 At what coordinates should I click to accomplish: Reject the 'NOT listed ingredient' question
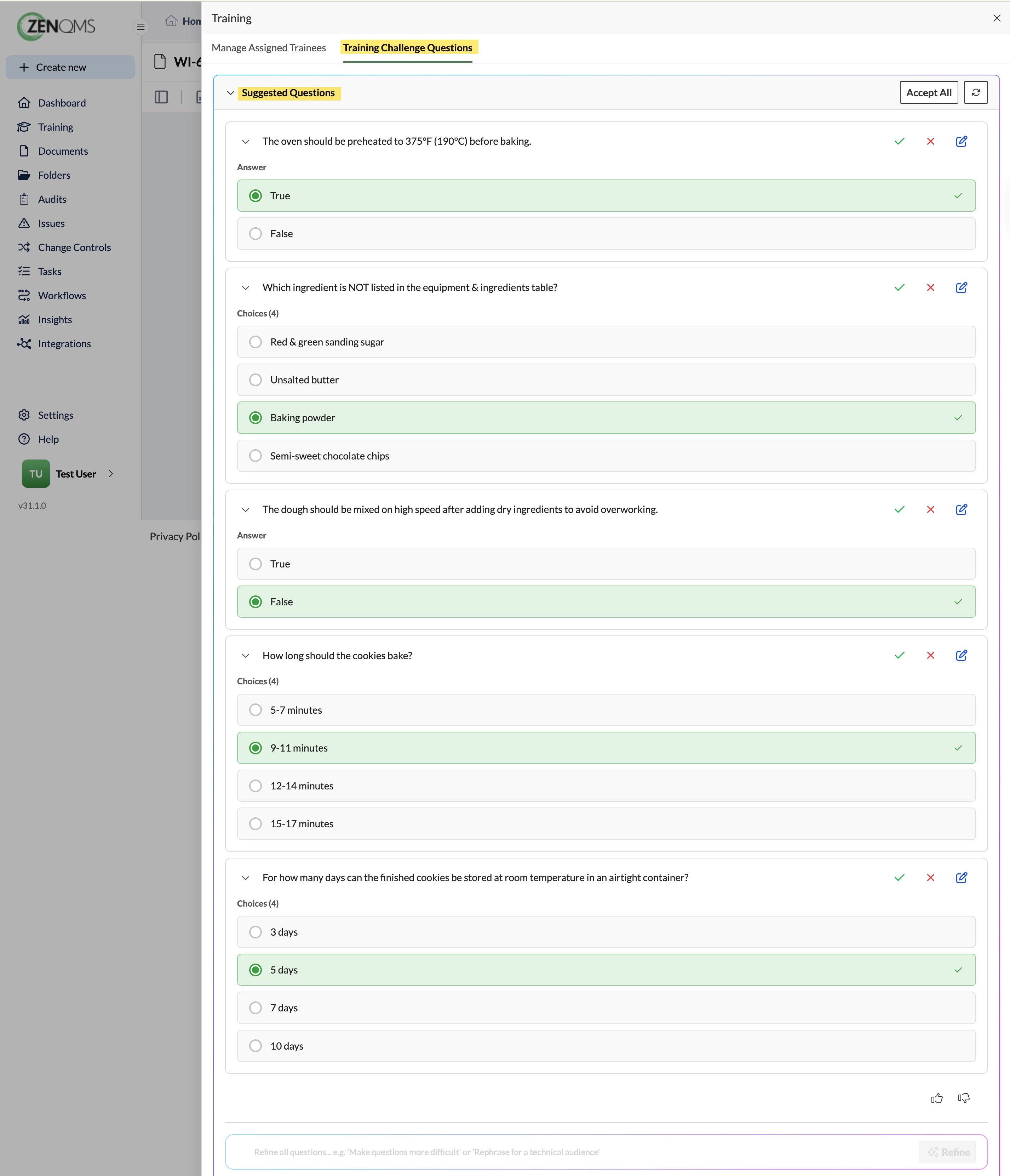931,288
